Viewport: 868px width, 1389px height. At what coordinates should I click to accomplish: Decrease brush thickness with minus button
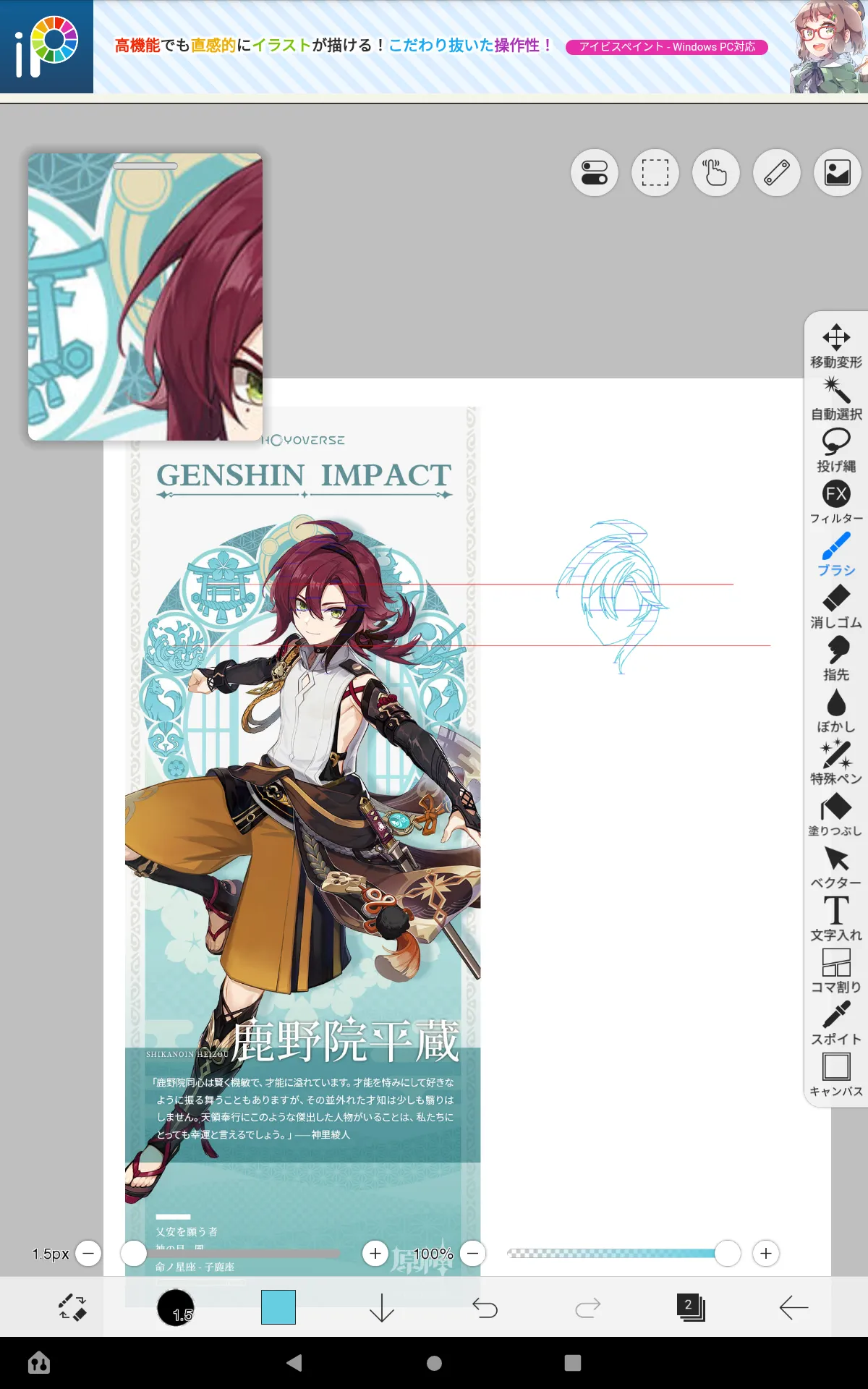(88, 1253)
